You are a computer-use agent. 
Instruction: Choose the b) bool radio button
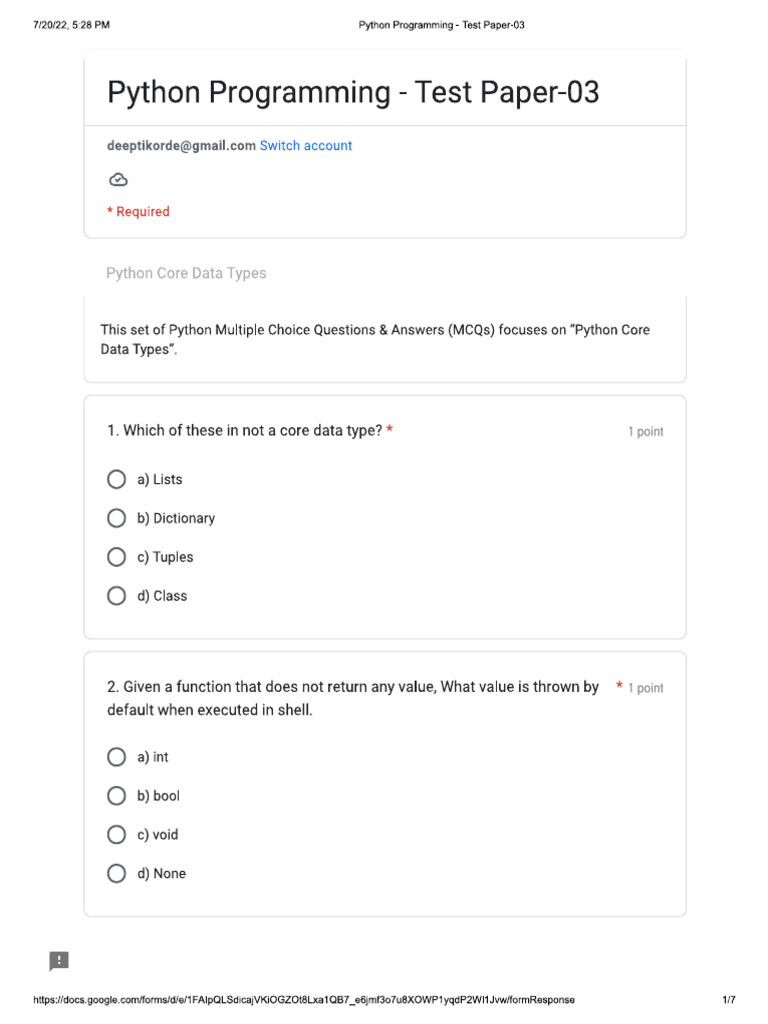[x=117, y=796]
